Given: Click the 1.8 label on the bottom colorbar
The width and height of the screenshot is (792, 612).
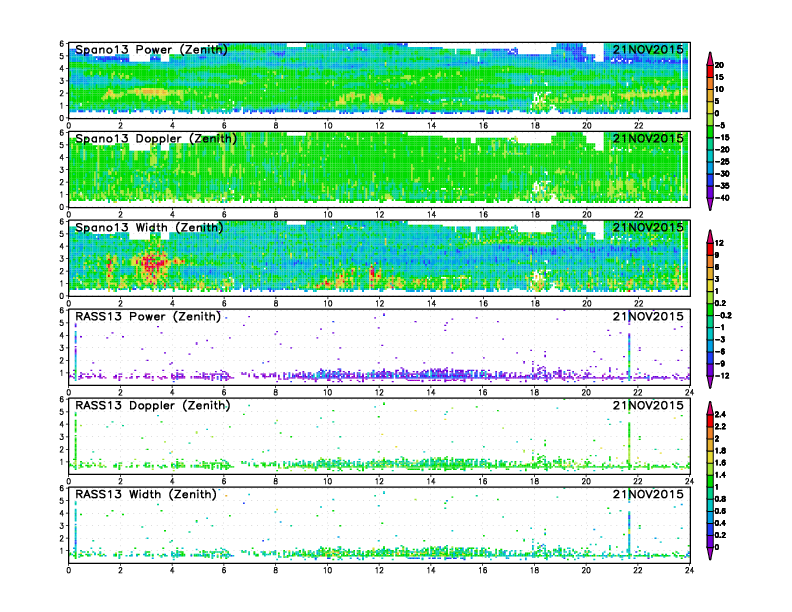Looking at the screenshot, I should pos(721,450).
